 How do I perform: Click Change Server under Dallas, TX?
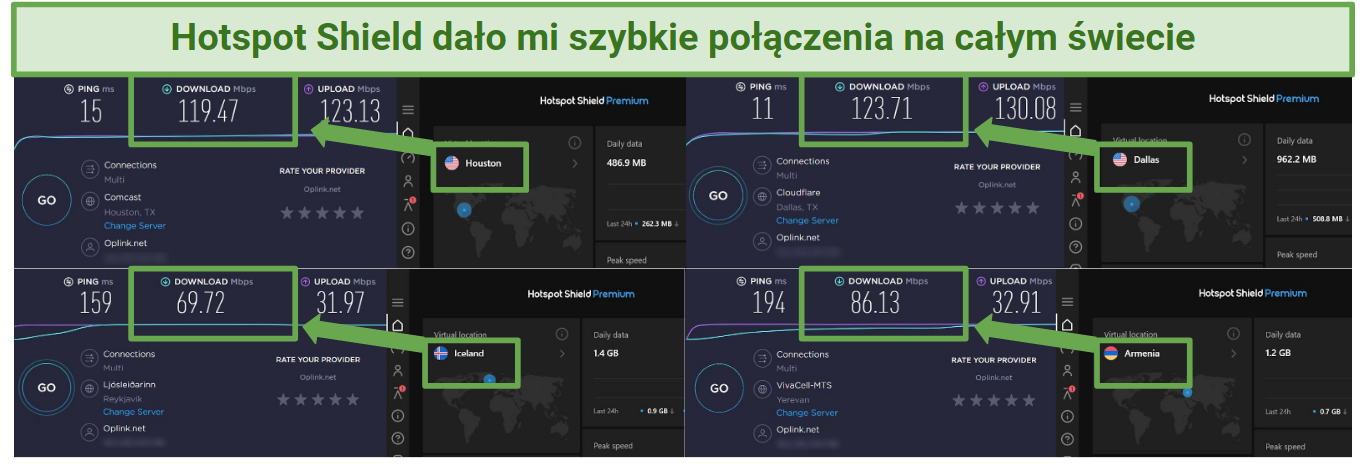(806, 221)
